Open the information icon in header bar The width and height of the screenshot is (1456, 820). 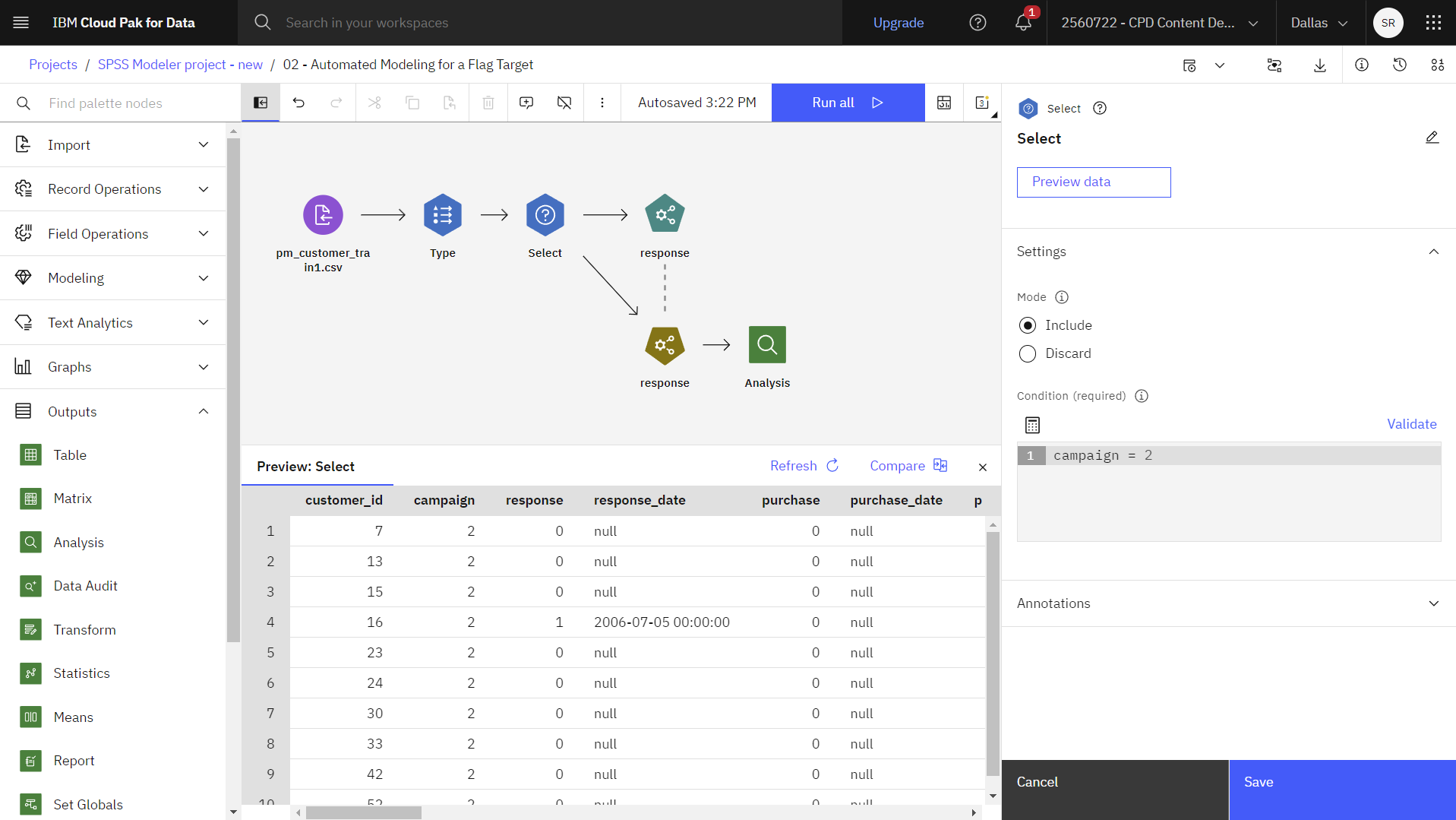[1362, 65]
